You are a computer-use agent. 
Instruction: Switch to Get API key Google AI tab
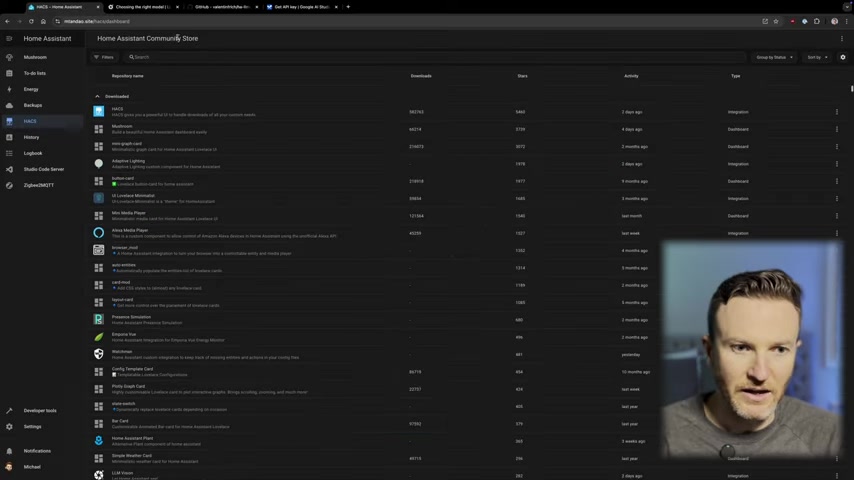click(x=301, y=7)
